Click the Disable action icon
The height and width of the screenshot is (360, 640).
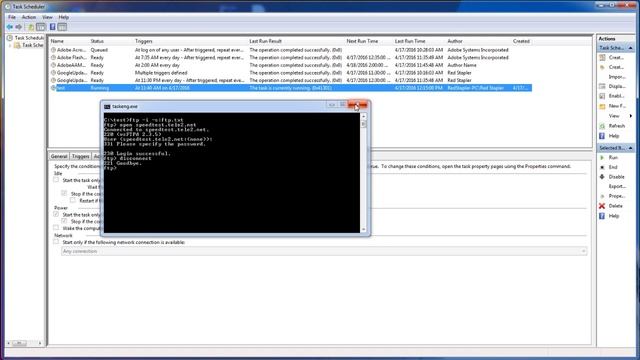click(602, 177)
